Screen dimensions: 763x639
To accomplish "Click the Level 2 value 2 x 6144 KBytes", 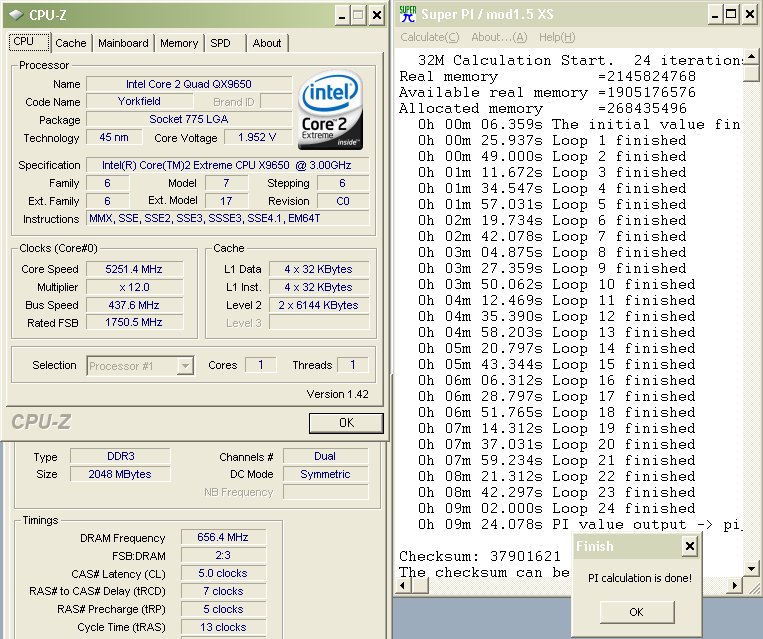I will tap(319, 305).
